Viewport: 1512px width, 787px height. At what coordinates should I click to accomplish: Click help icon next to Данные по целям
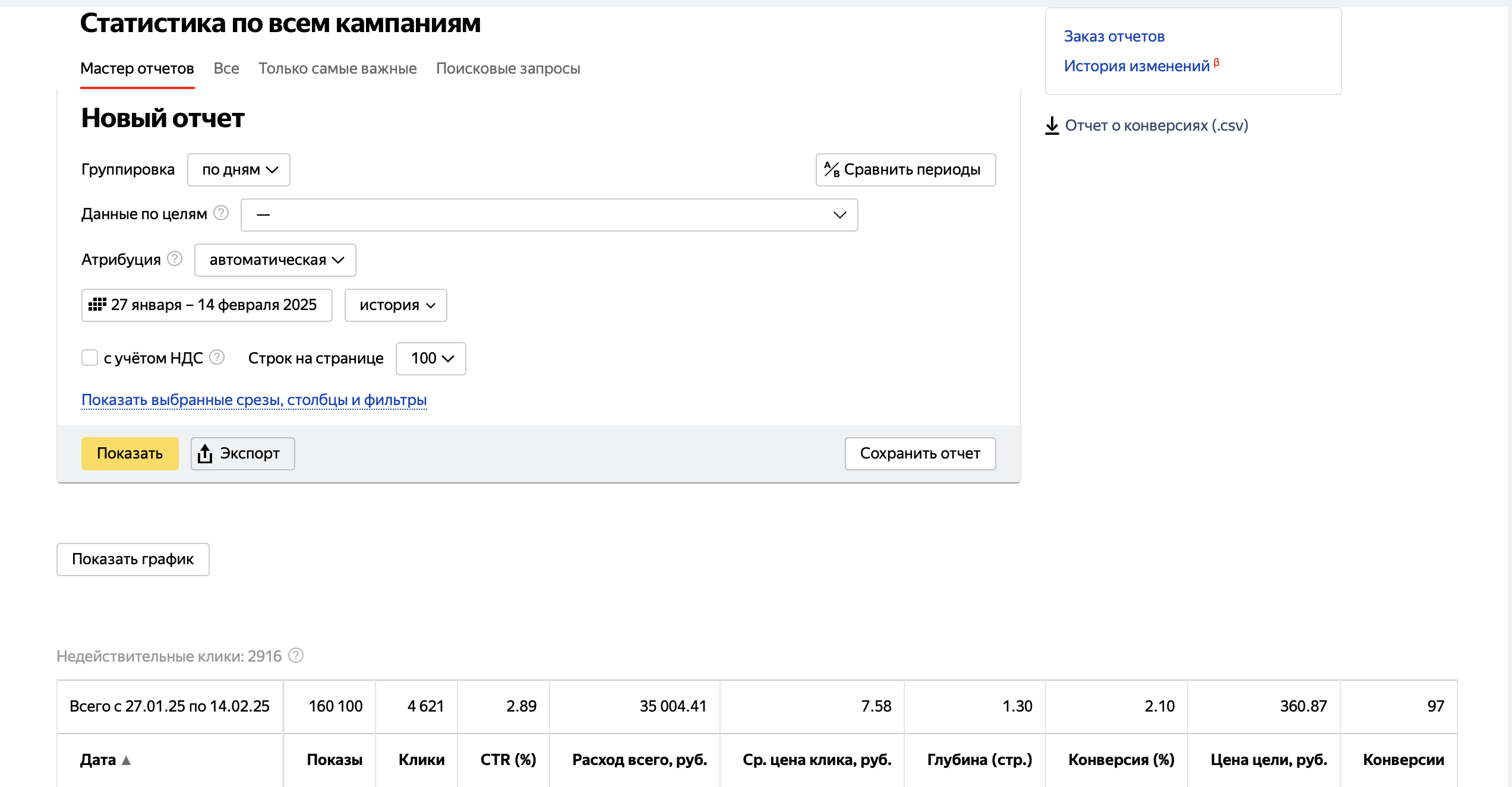221,213
